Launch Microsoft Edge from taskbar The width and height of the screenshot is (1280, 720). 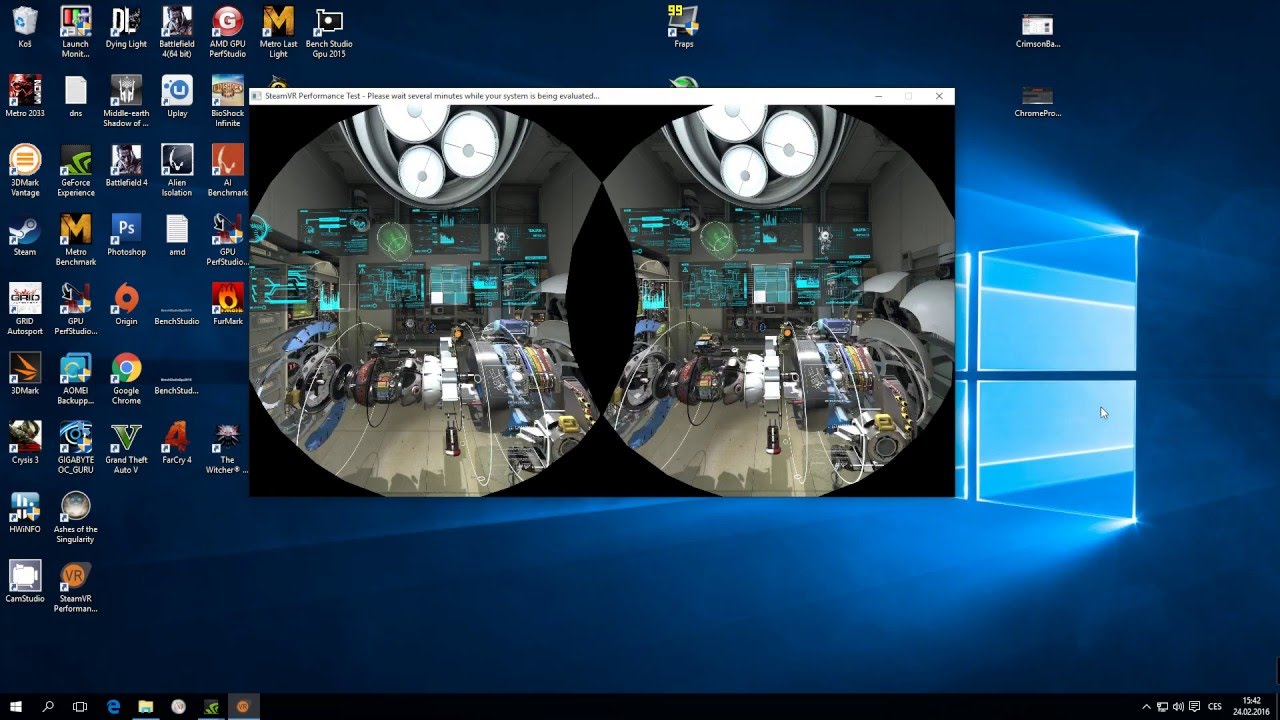tap(113, 706)
